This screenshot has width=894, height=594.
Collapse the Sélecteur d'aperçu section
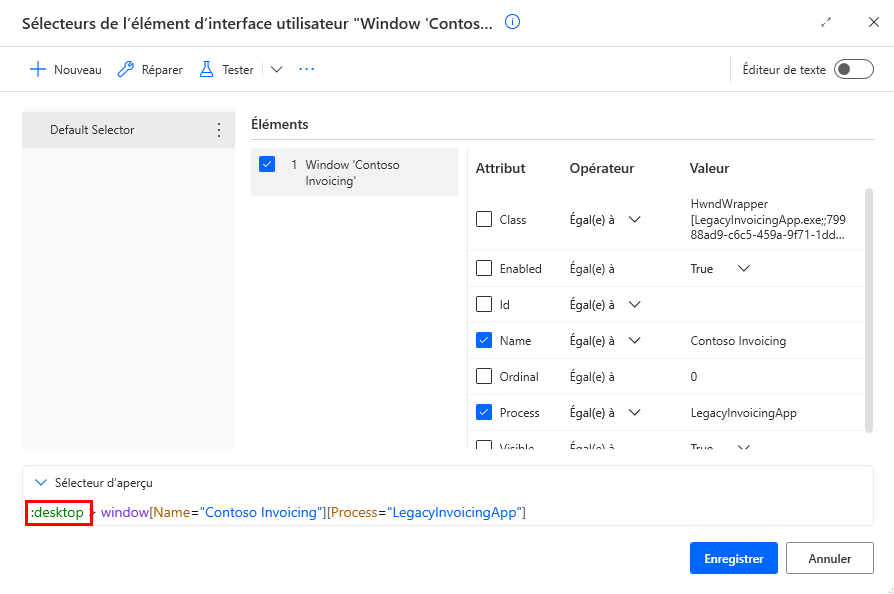40,482
